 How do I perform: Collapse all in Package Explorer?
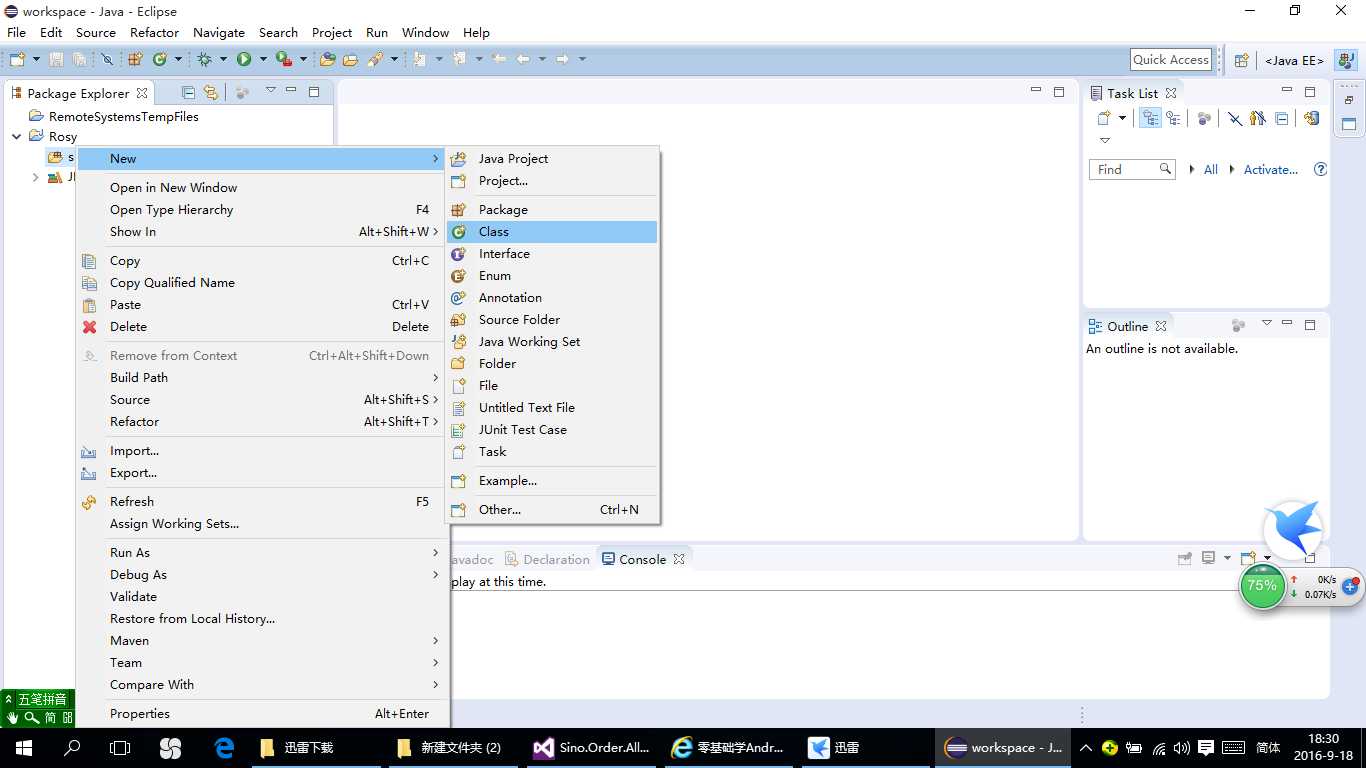[188, 92]
